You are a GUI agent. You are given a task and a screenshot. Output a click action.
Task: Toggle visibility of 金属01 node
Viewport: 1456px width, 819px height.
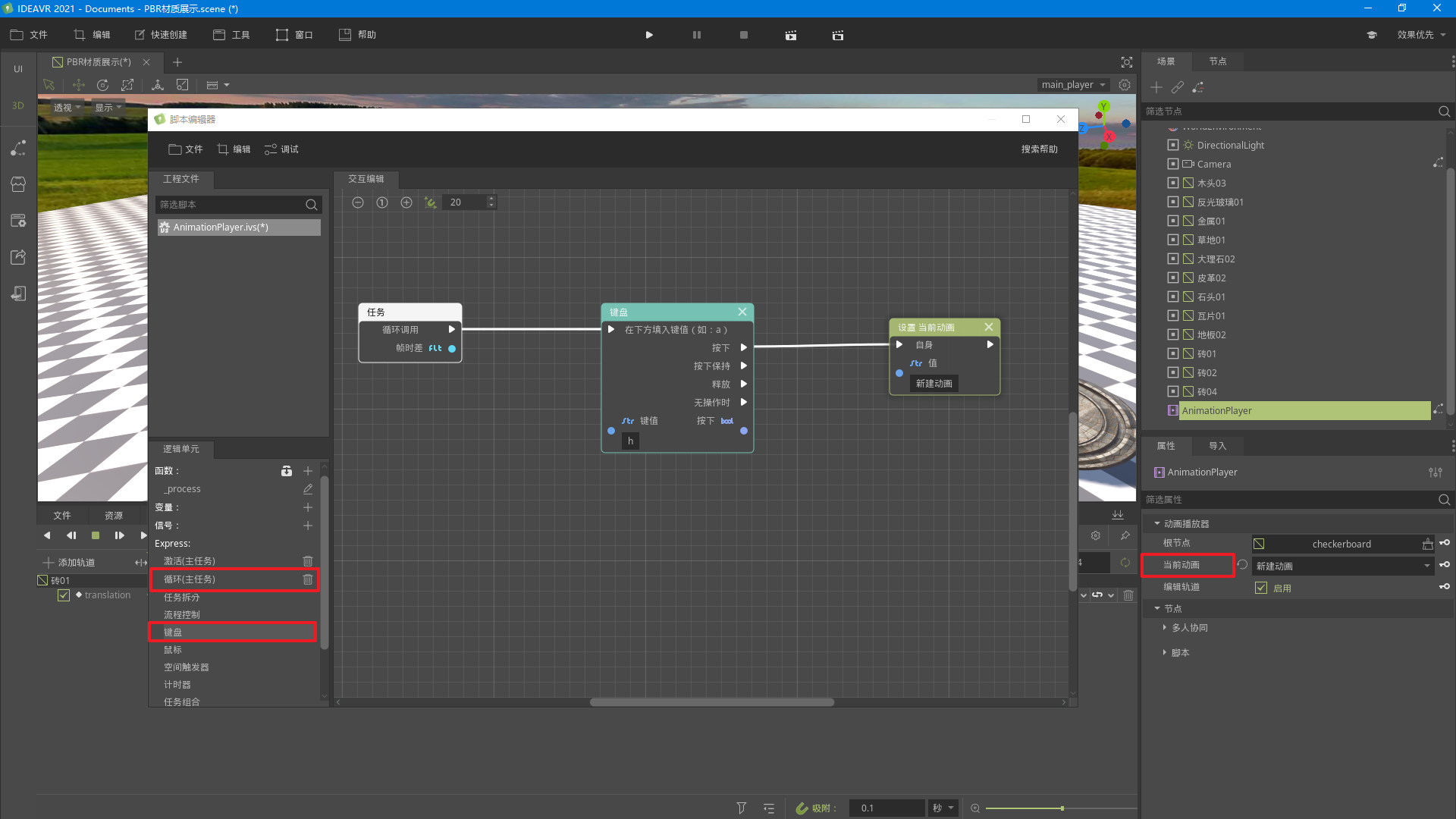point(1173,221)
